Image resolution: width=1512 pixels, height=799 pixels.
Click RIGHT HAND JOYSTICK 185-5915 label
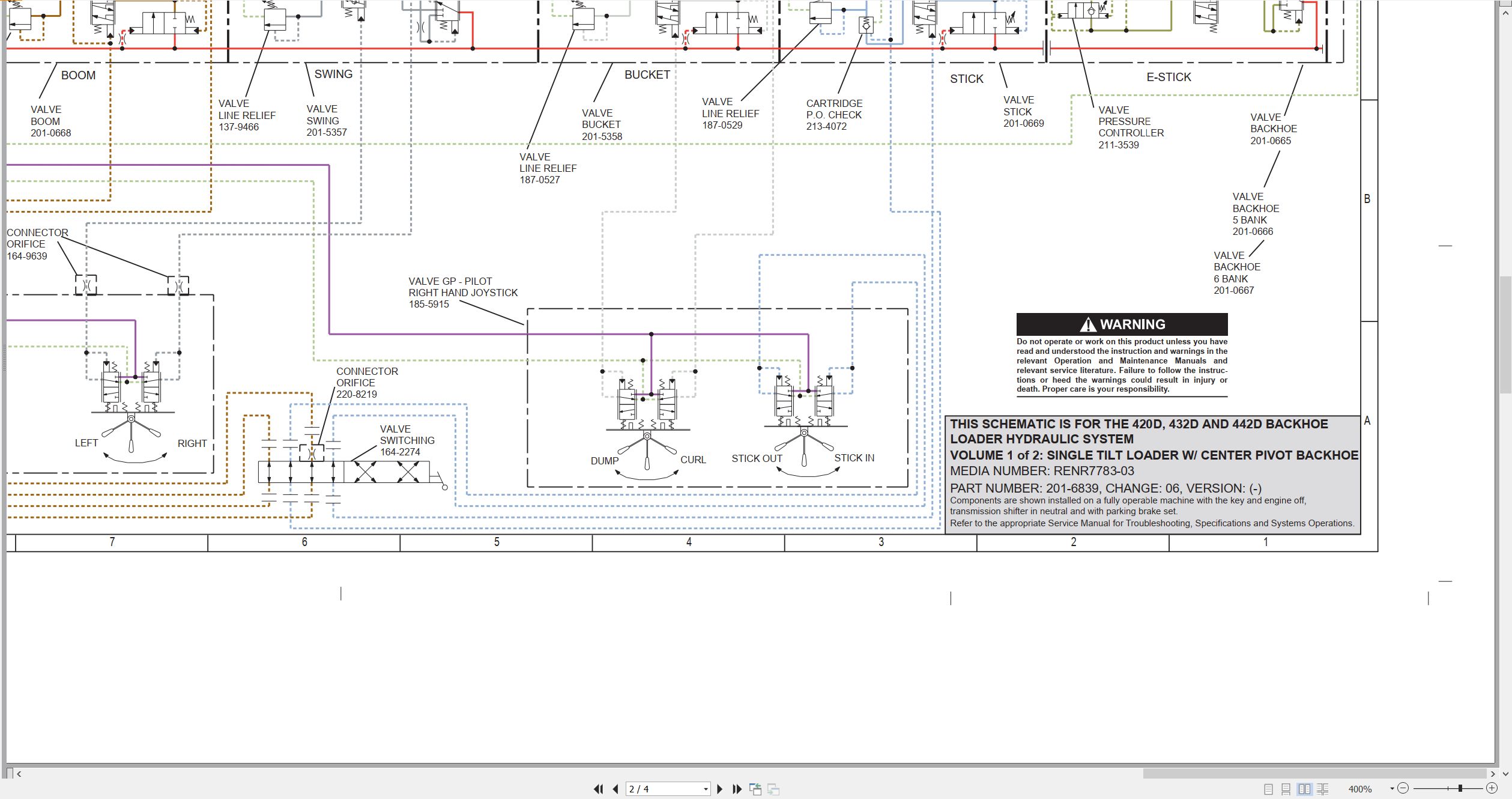pyautogui.click(x=463, y=293)
